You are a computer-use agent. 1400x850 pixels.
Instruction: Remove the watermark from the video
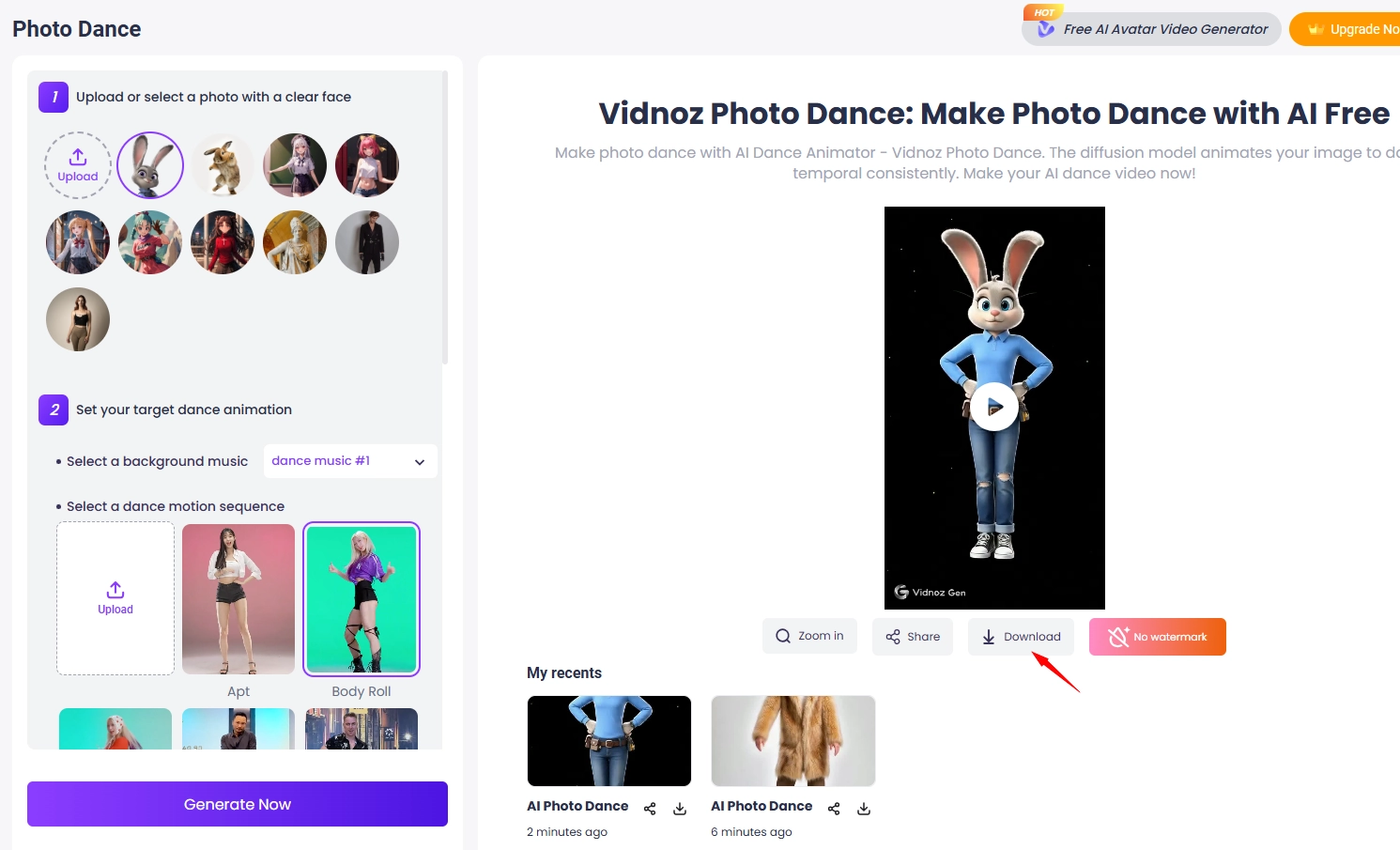1157,636
